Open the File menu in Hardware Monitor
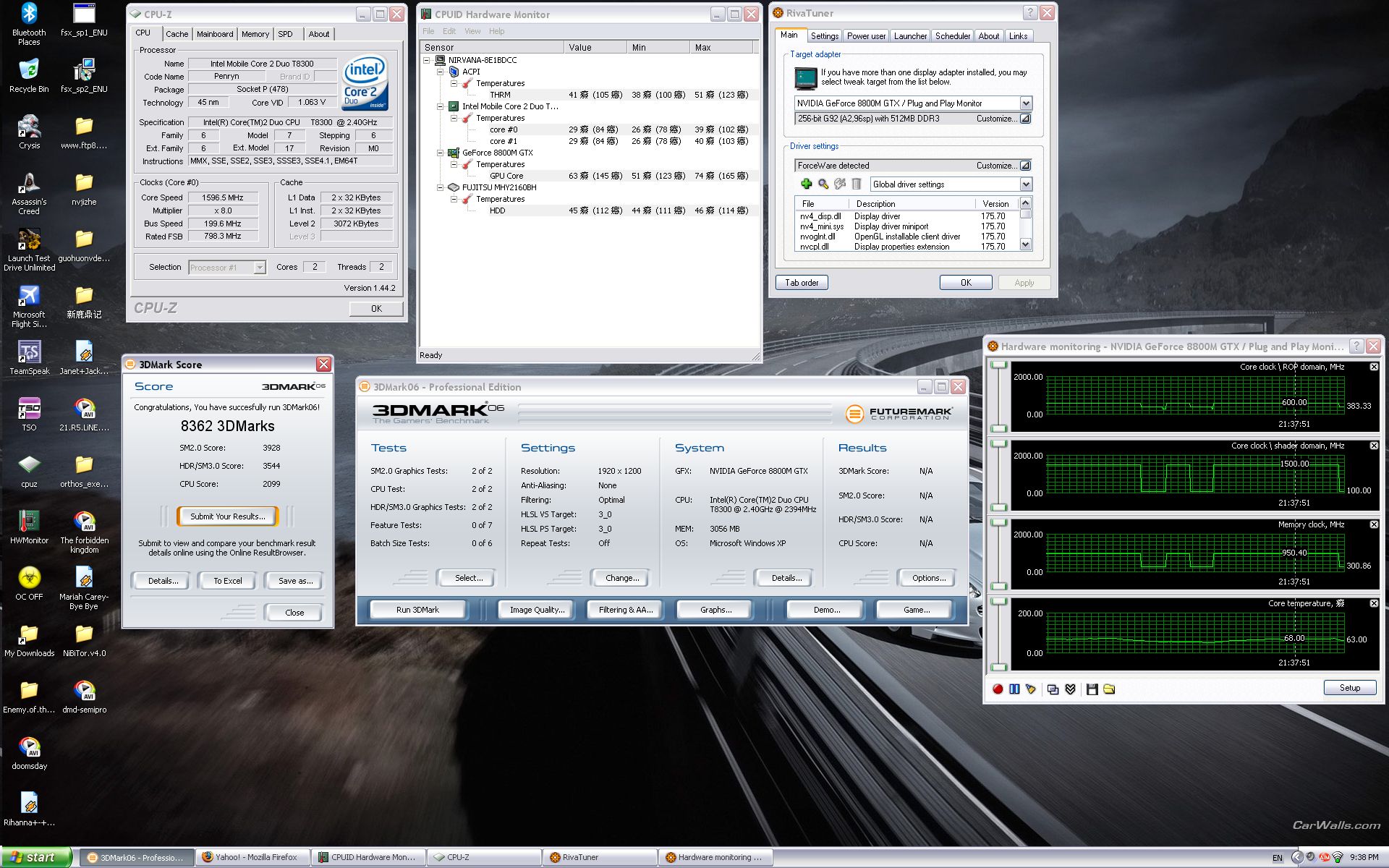 pyautogui.click(x=428, y=31)
